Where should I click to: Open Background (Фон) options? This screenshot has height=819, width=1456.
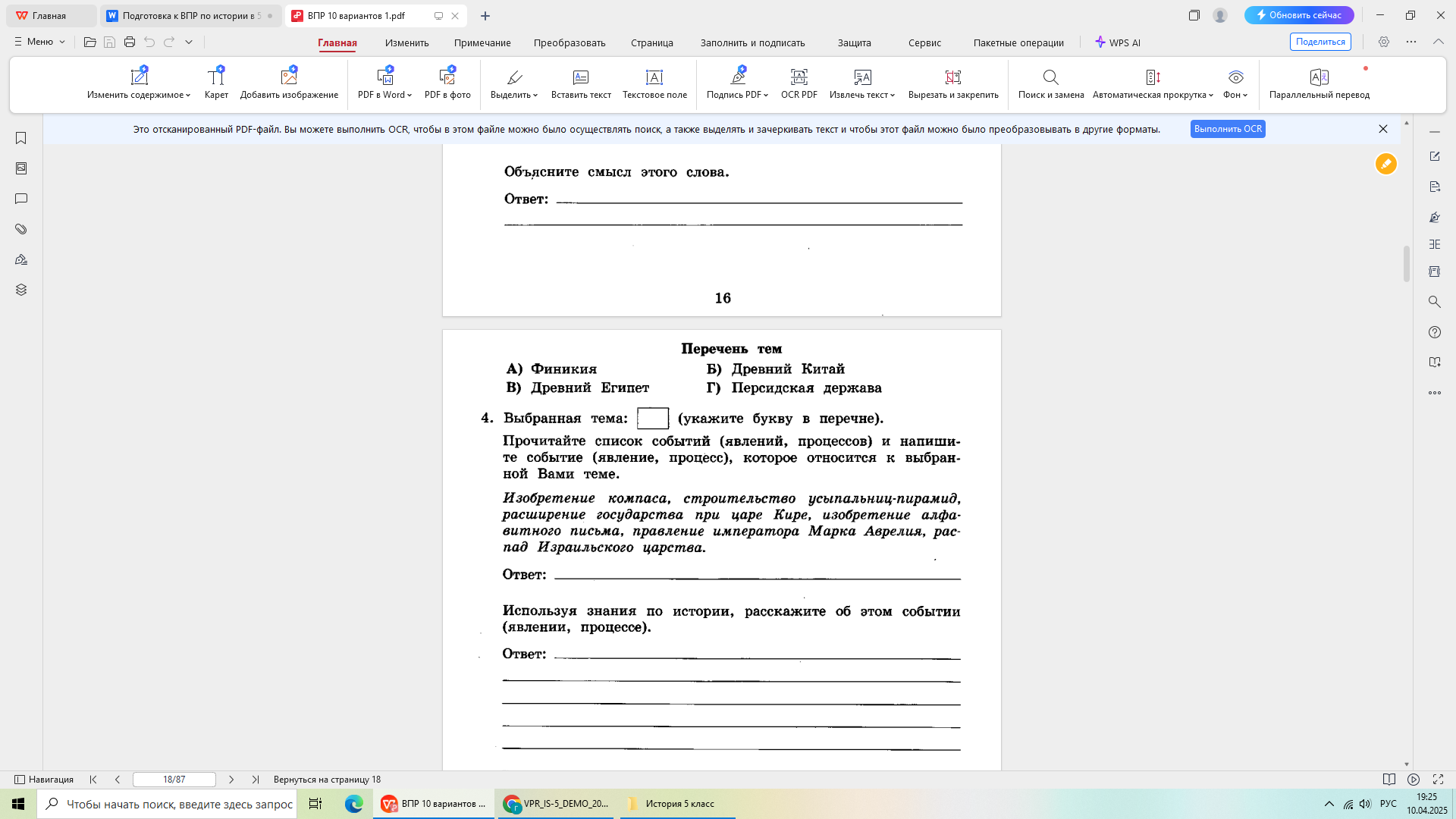(1235, 83)
